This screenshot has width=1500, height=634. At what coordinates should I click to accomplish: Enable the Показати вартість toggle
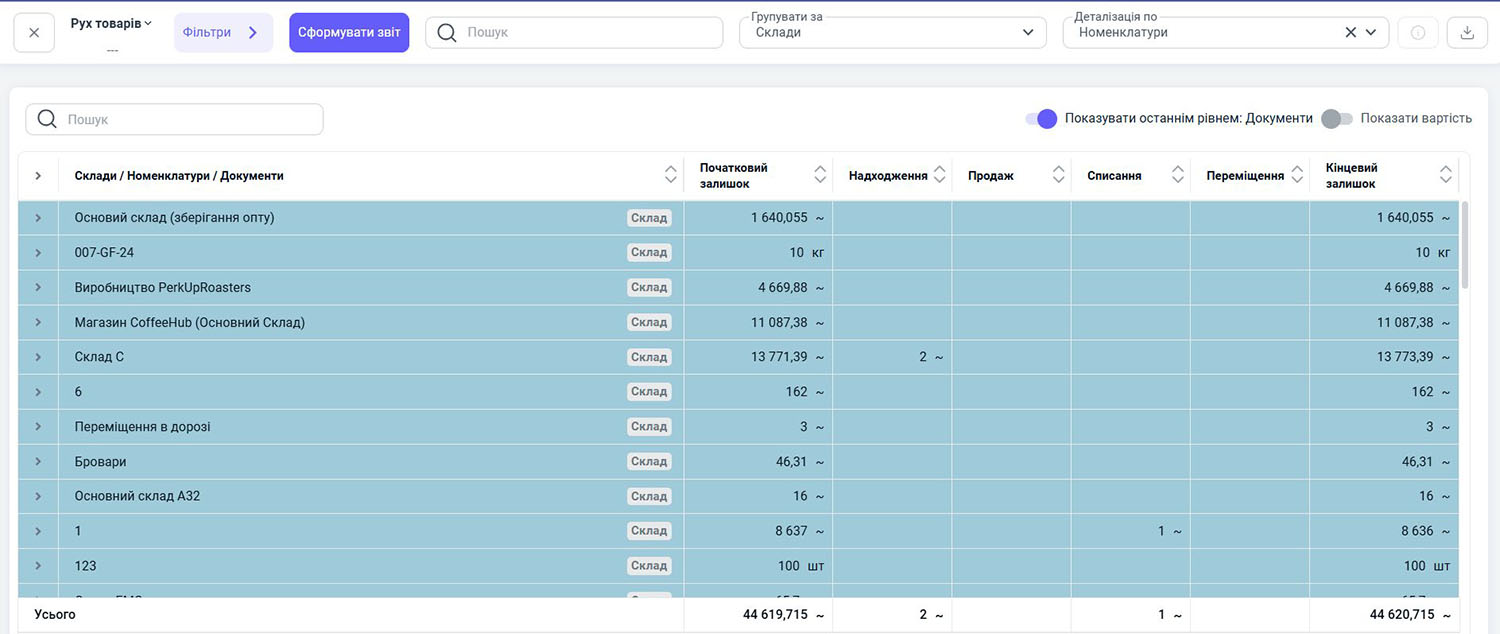click(x=1336, y=119)
